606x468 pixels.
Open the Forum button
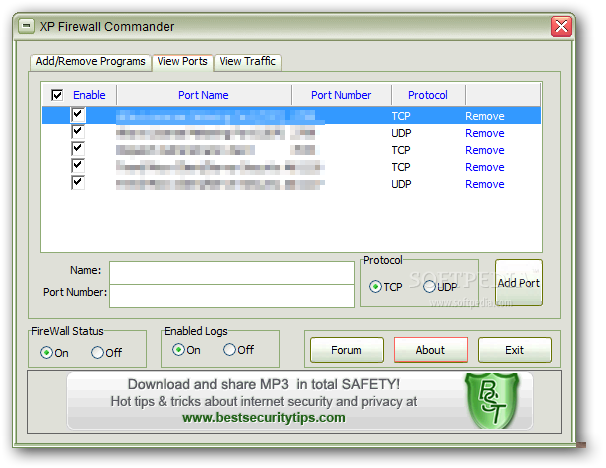[347, 350]
